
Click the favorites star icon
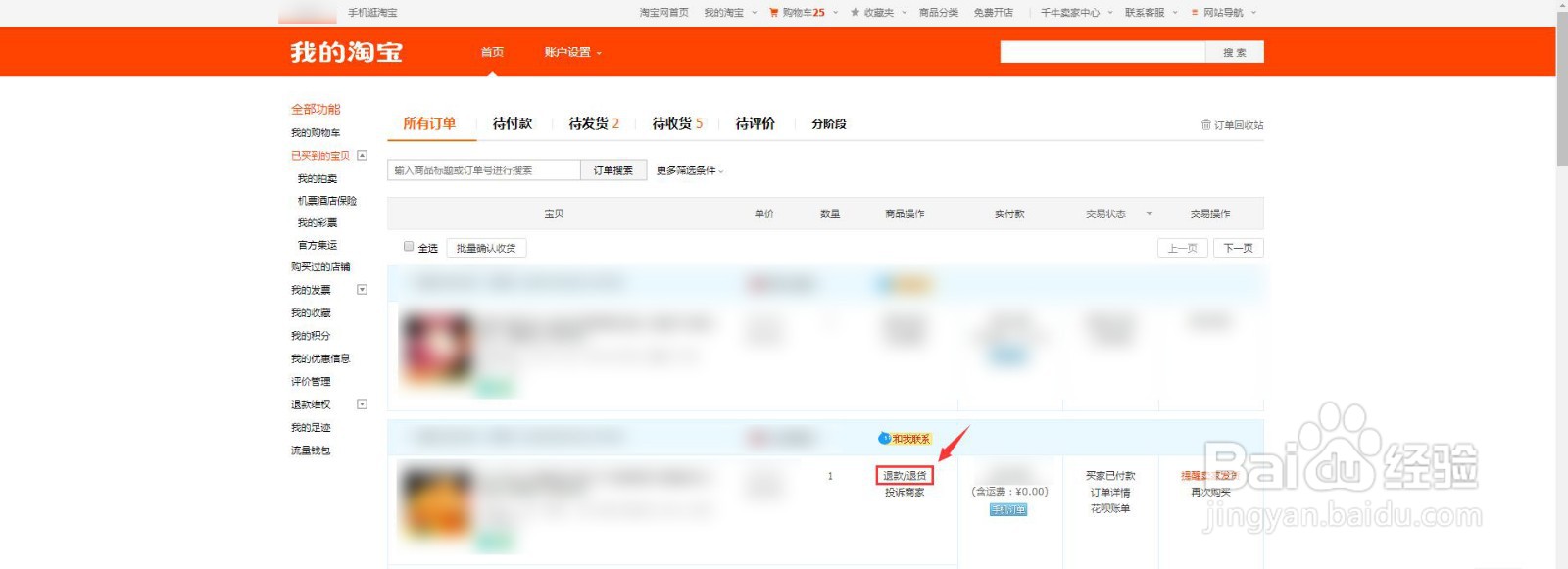(x=855, y=13)
